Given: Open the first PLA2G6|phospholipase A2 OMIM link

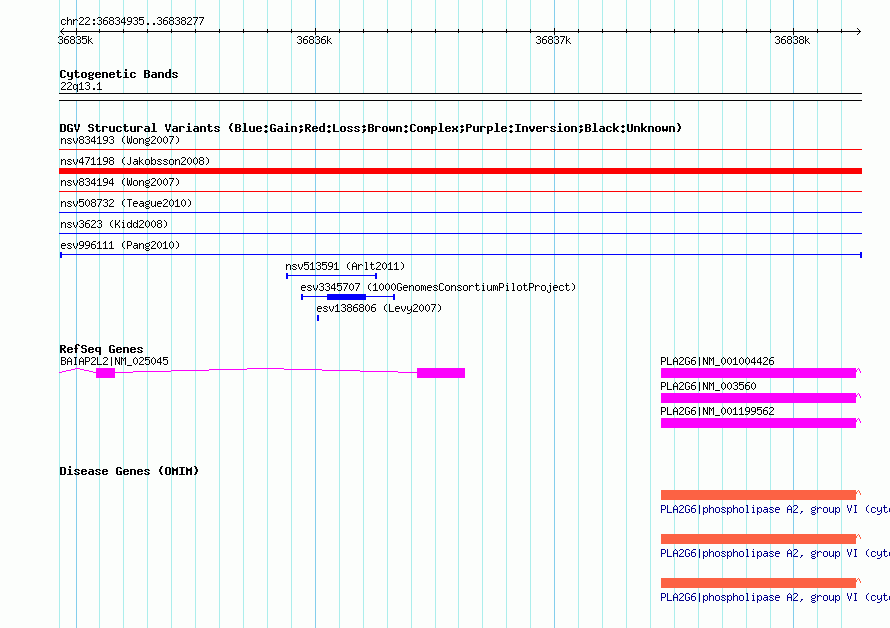Looking at the screenshot, I should [x=775, y=509].
